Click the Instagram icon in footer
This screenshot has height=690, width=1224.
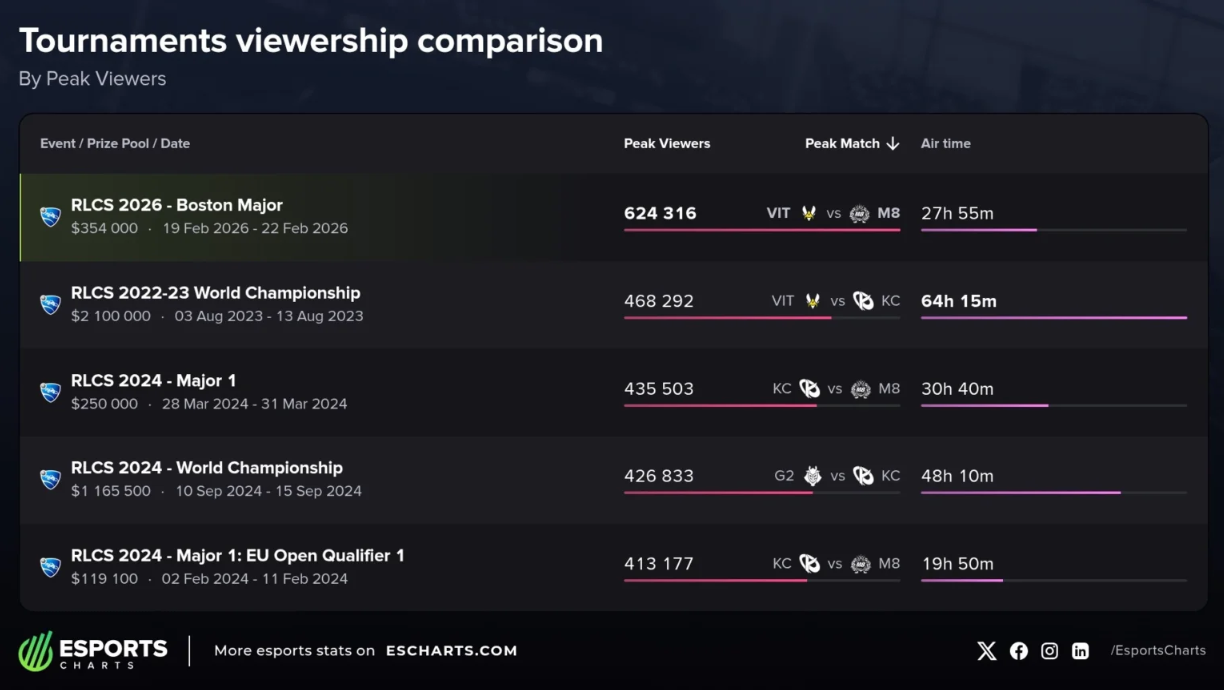pyautogui.click(x=1049, y=651)
